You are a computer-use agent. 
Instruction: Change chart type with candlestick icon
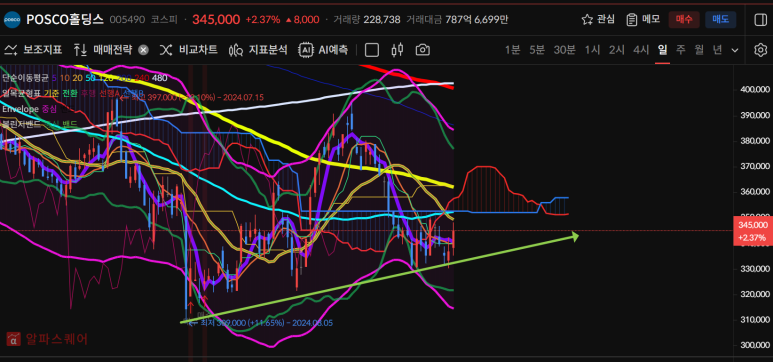(x=397, y=50)
